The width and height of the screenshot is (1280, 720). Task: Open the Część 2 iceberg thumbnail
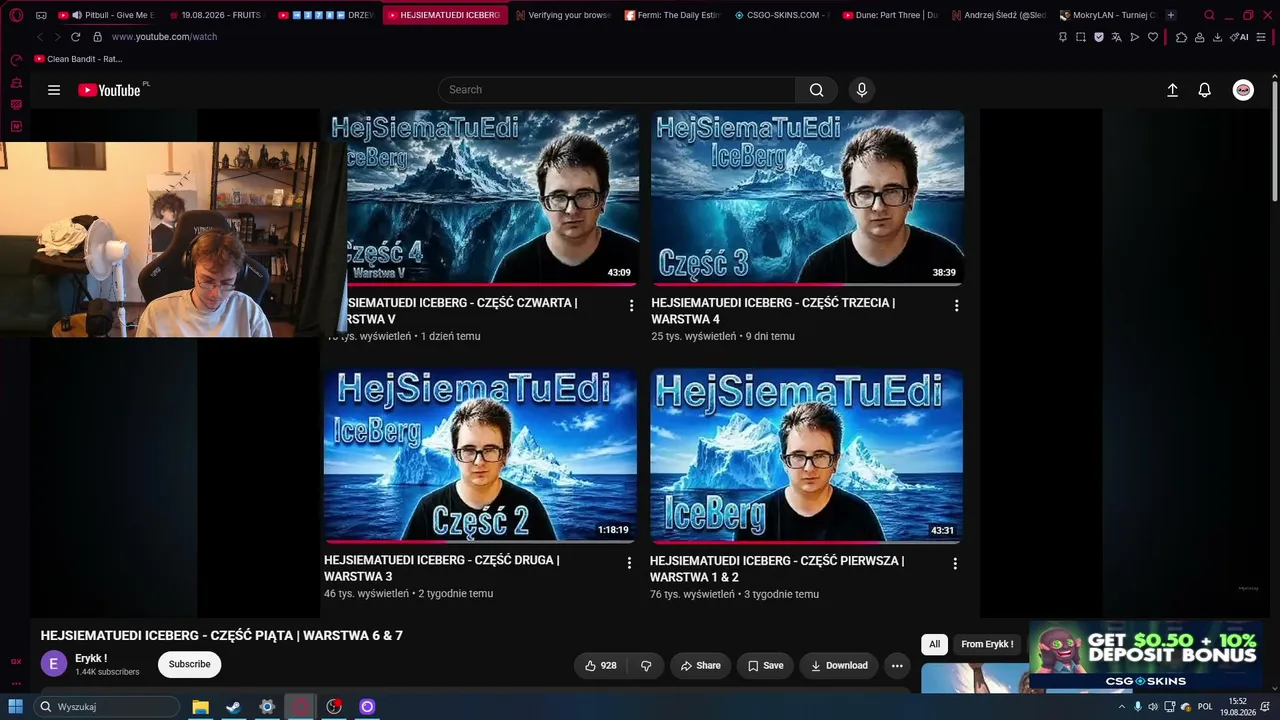click(480, 456)
